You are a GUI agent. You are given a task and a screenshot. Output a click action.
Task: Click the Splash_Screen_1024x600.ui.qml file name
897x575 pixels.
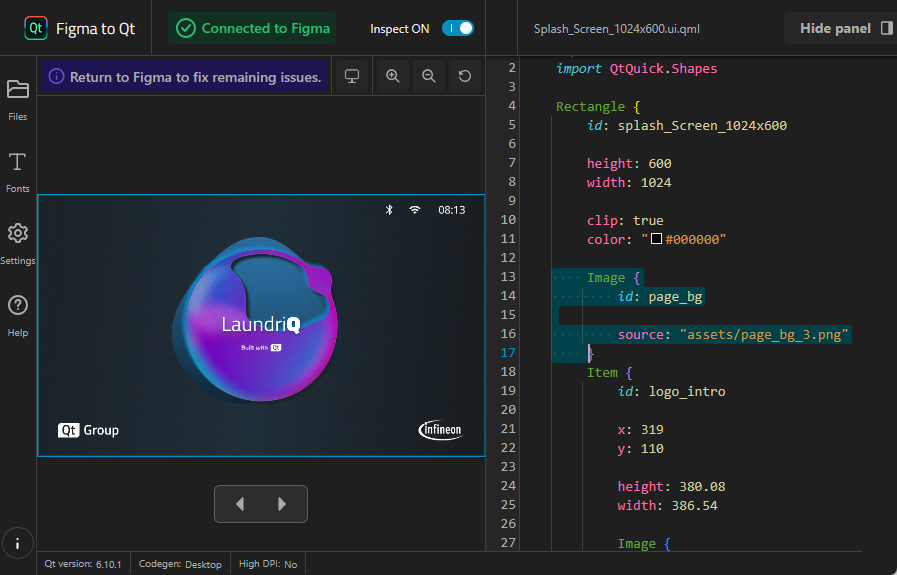pyautogui.click(x=616, y=29)
